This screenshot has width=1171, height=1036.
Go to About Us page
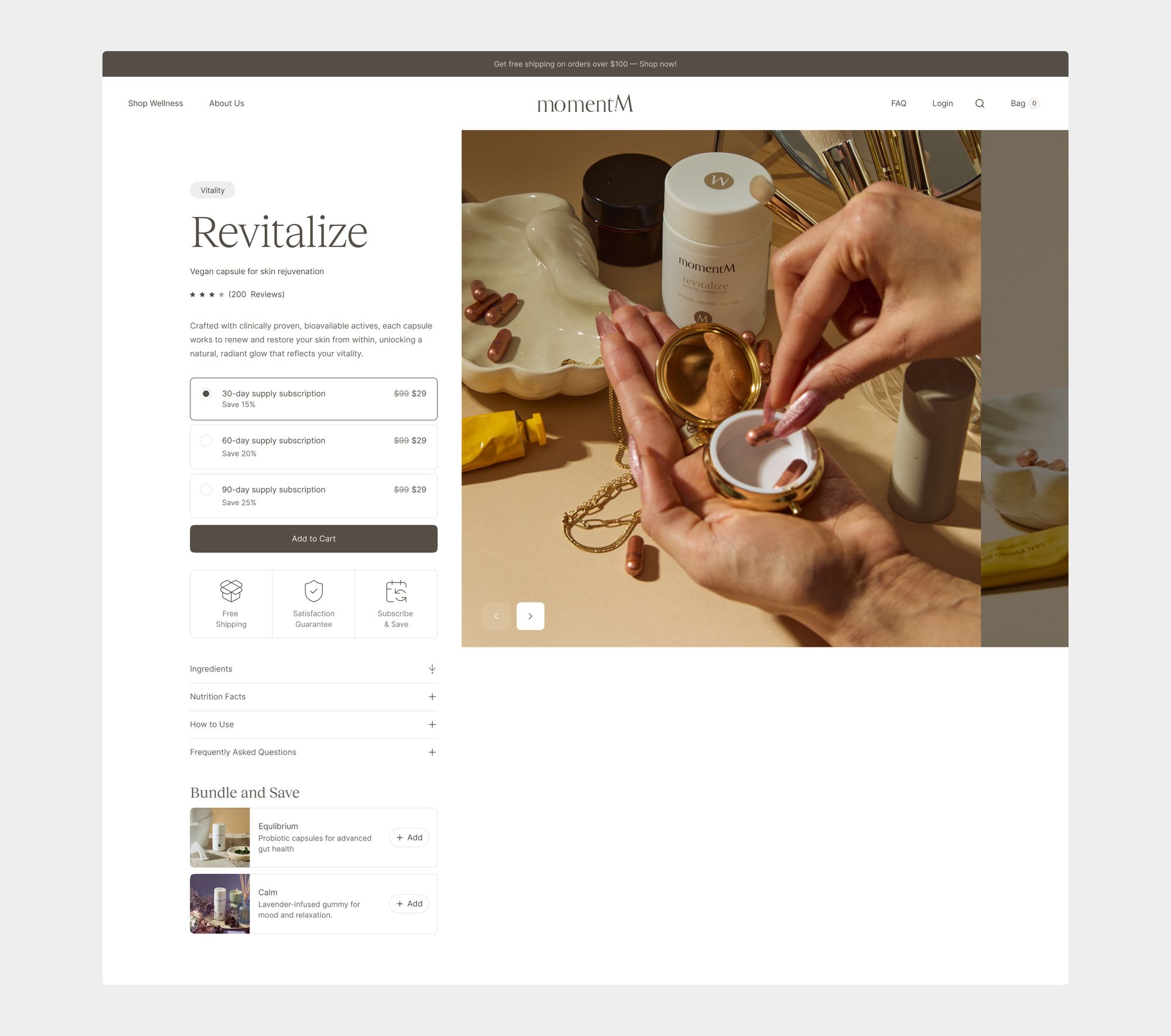227,104
